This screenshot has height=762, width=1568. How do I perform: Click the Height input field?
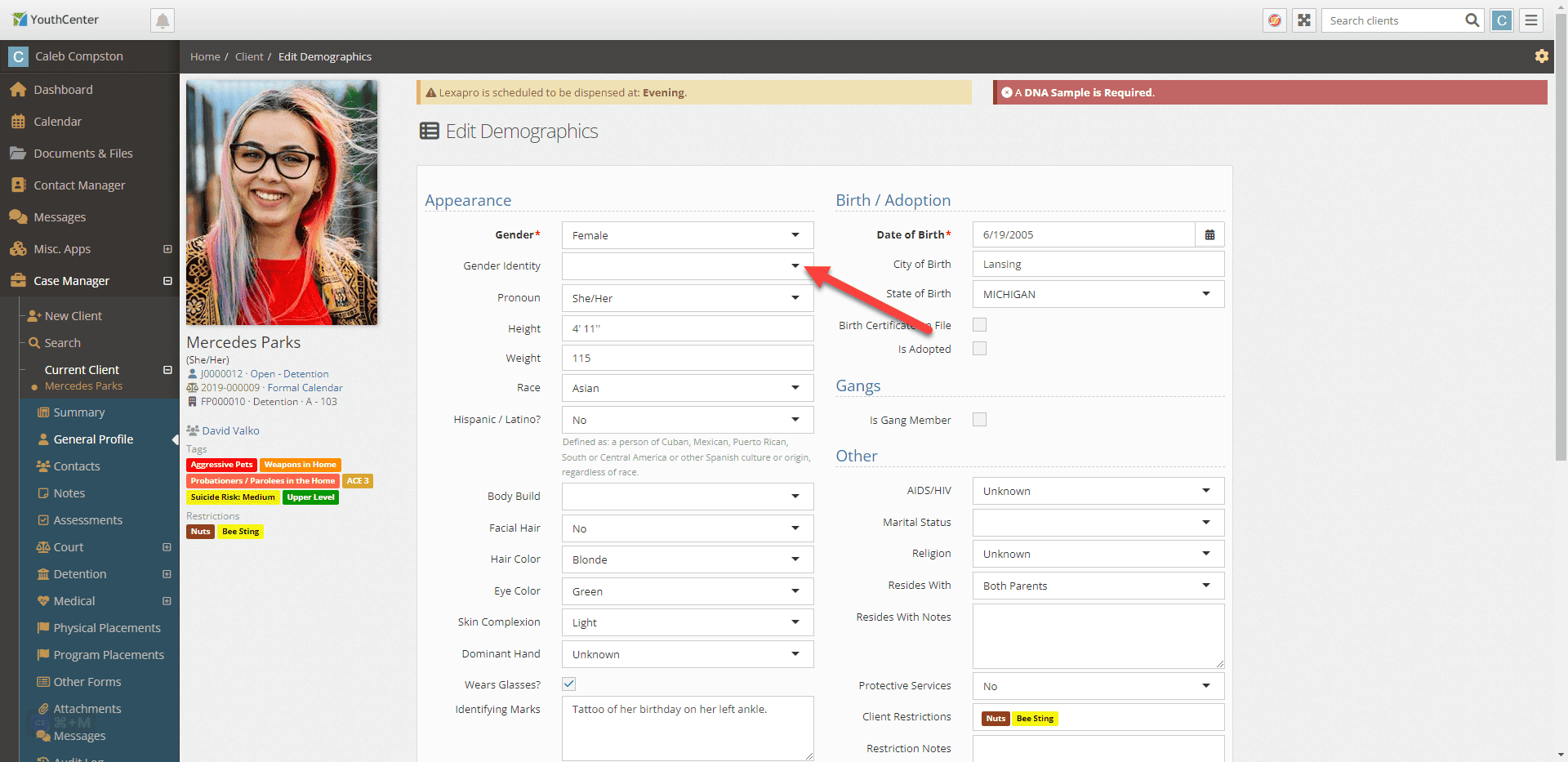(688, 328)
